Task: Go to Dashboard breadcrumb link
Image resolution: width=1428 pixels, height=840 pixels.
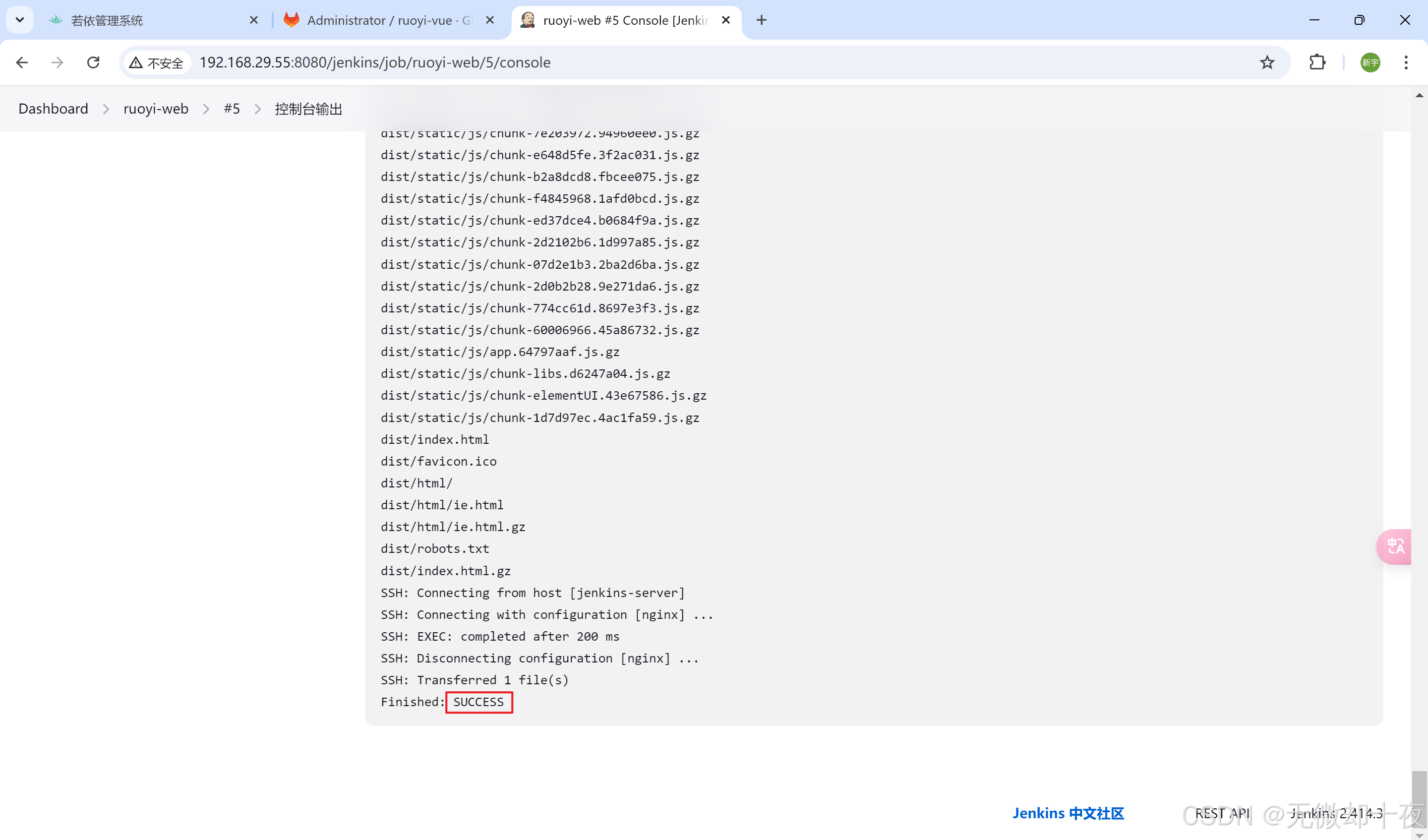Action: [53, 109]
